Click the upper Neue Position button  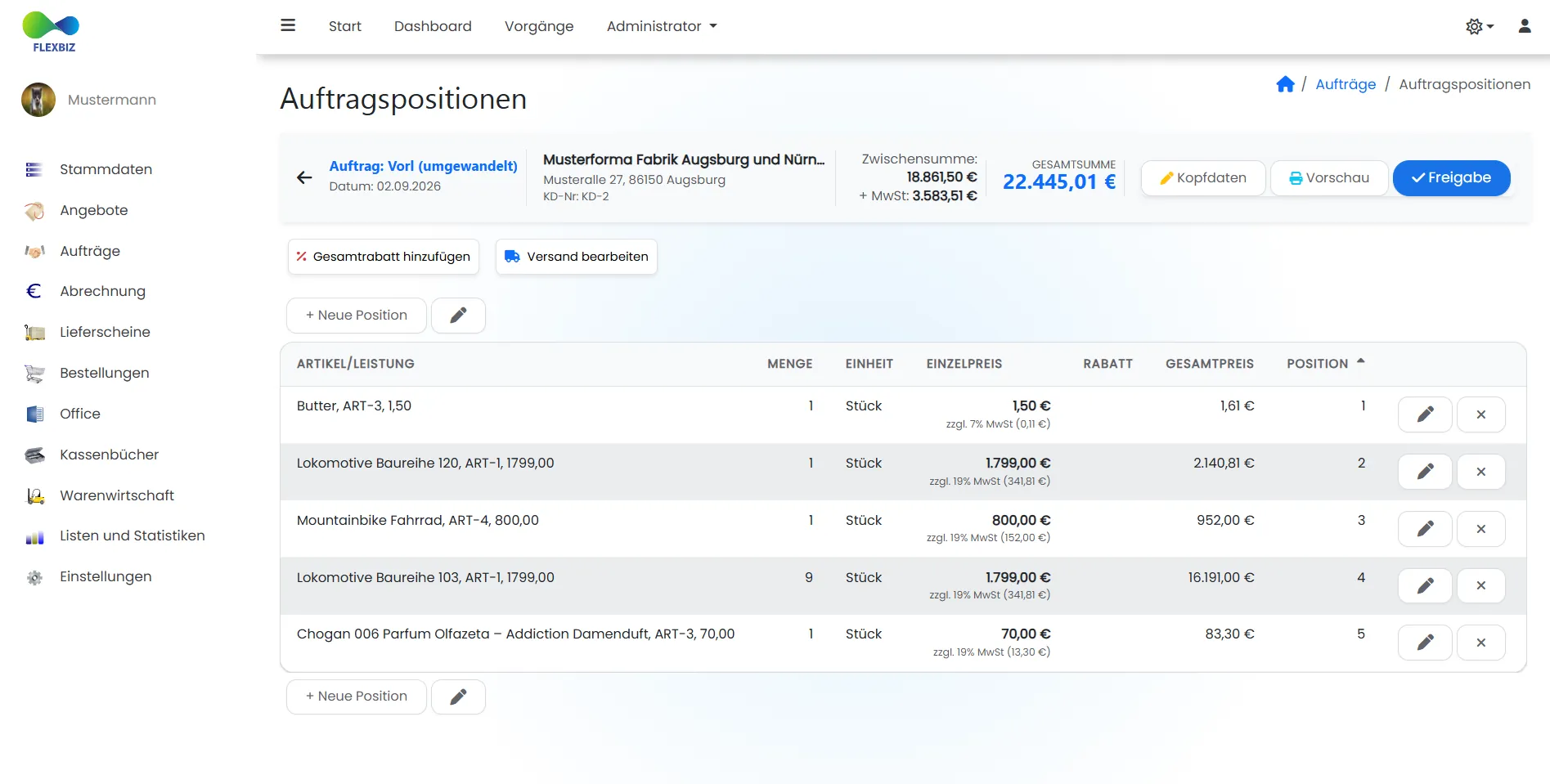pyautogui.click(x=356, y=316)
